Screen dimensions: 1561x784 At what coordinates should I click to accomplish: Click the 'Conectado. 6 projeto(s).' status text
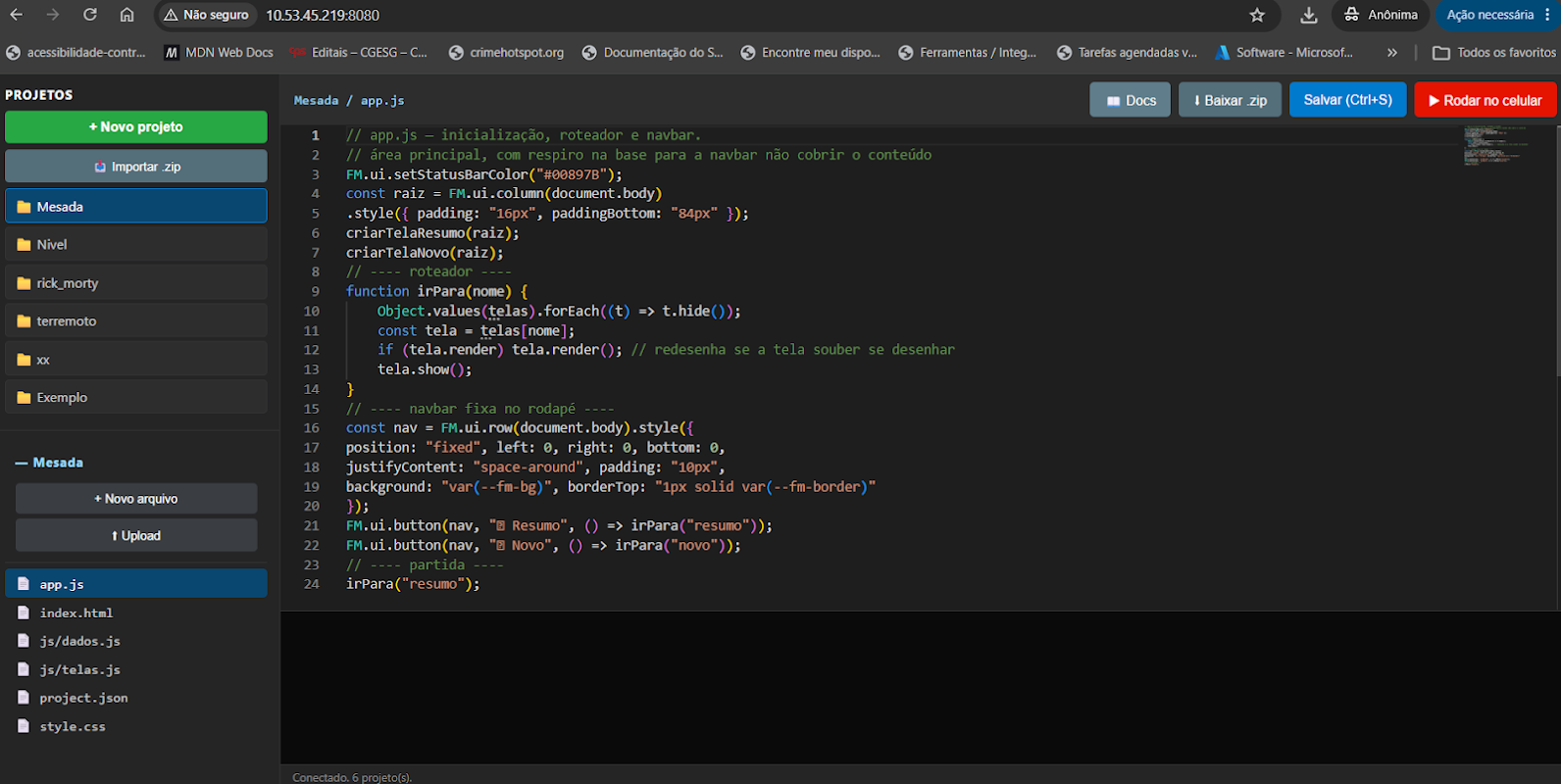[352, 777]
